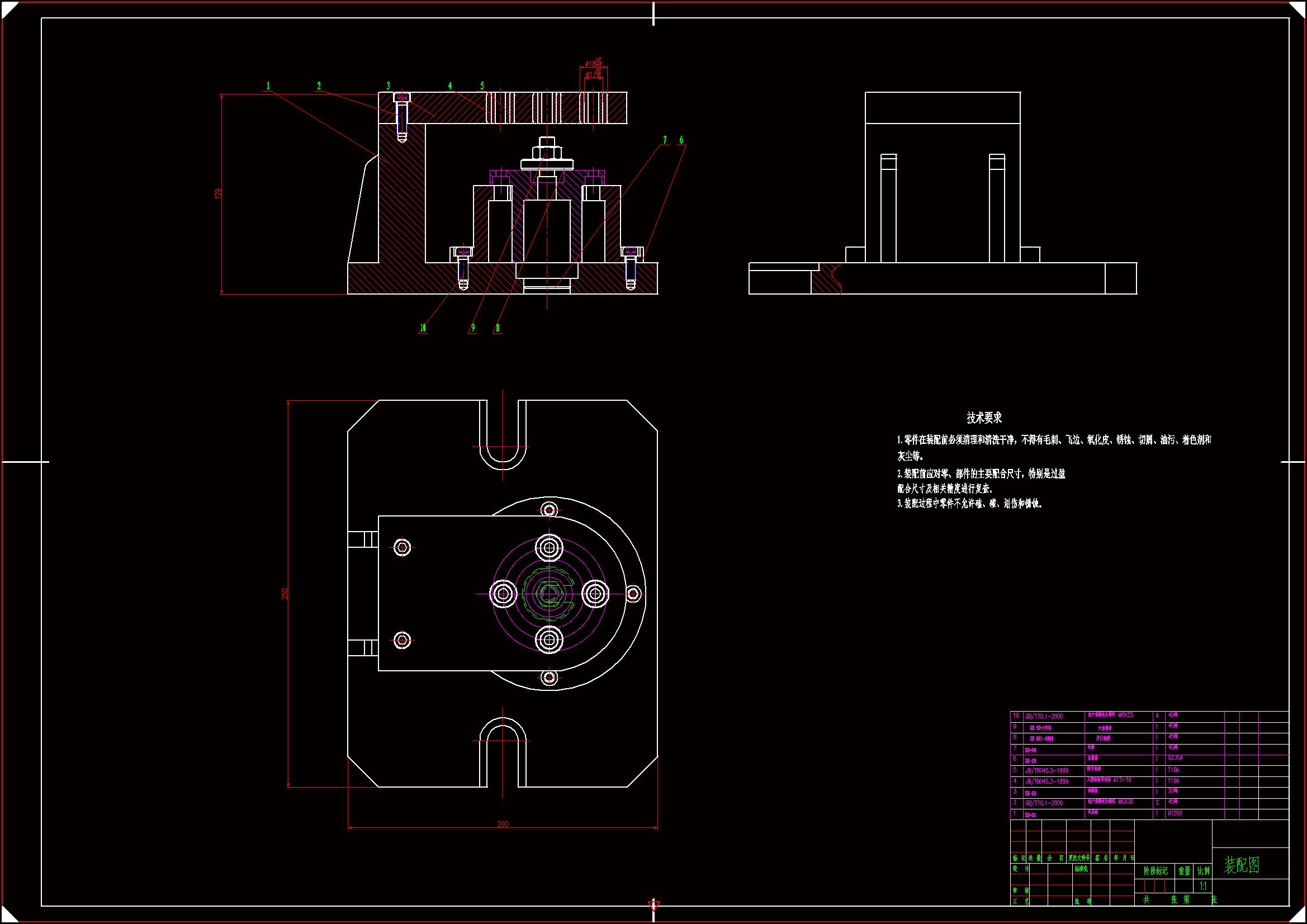Select part balloon number 6
This screenshot has height=924, width=1307.
681,140
